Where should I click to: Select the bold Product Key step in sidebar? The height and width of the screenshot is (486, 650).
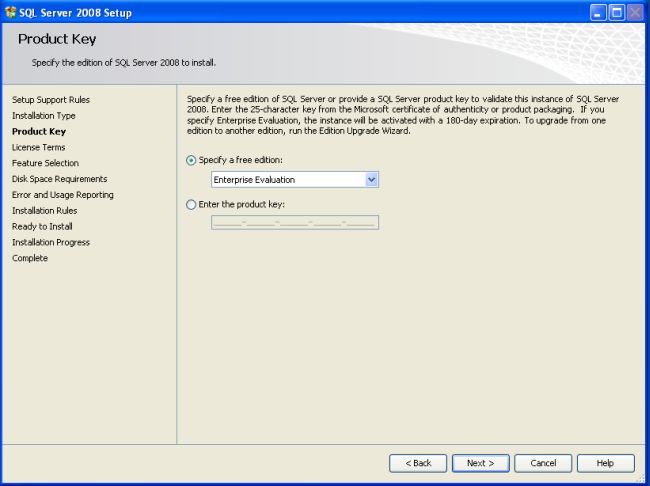point(39,131)
